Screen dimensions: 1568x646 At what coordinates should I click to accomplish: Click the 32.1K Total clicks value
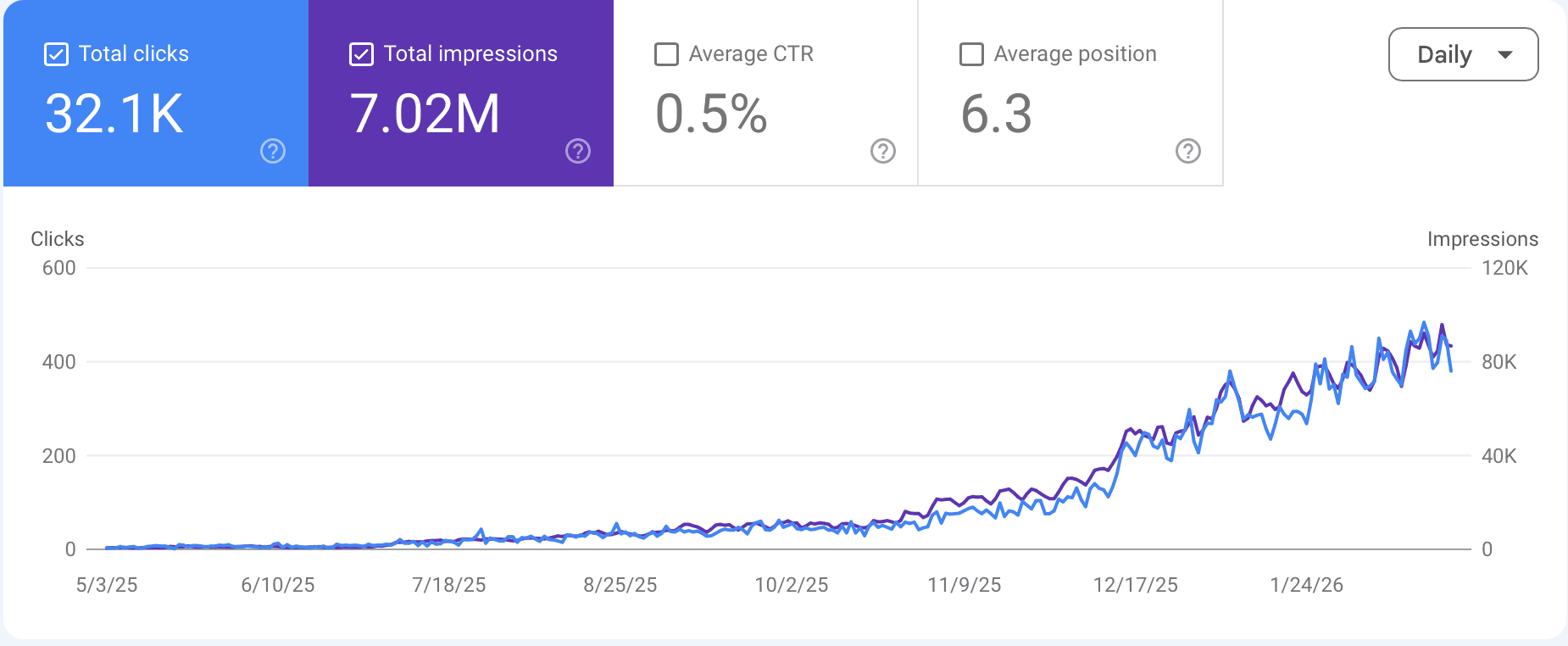point(114,114)
